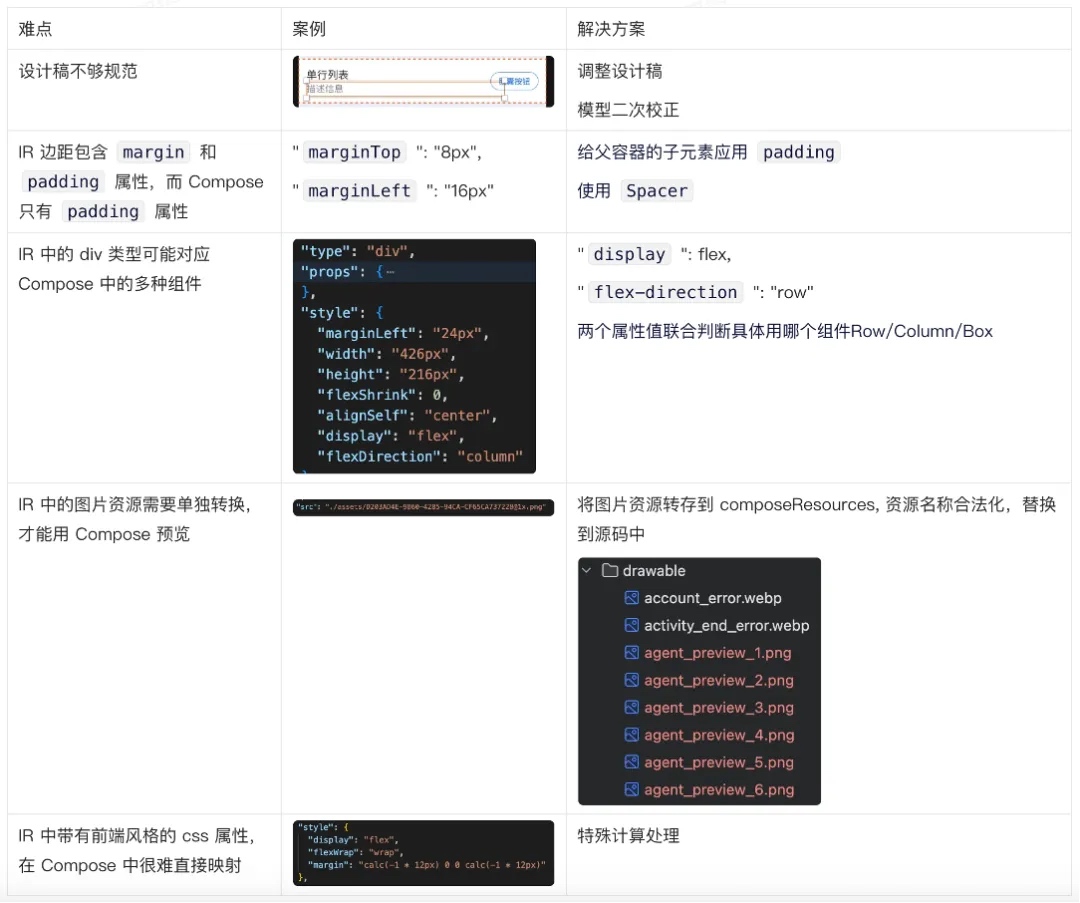
Task: Click the file icon beside agent_preview_6.png
Action: [x=631, y=789]
